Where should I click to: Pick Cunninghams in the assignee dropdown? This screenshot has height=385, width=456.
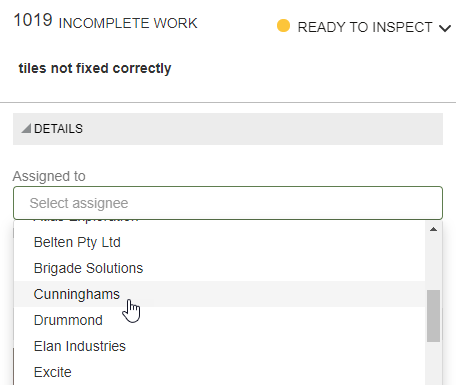tap(219, 294)
